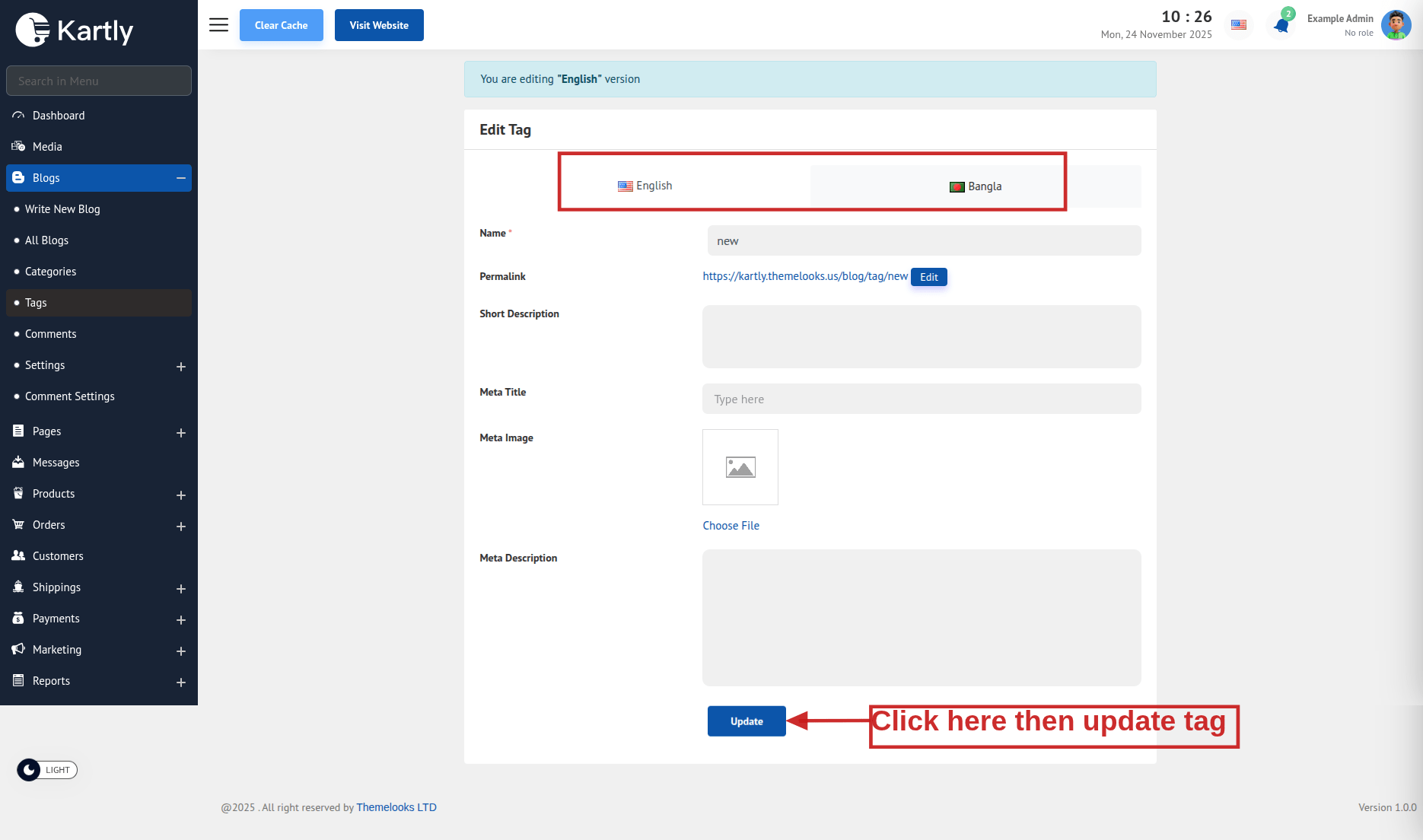Click the hamburger menu icon
Image resolution: width=1423 pixels, height=840 pixels.
pyautogui.click(x=218, y=25)
